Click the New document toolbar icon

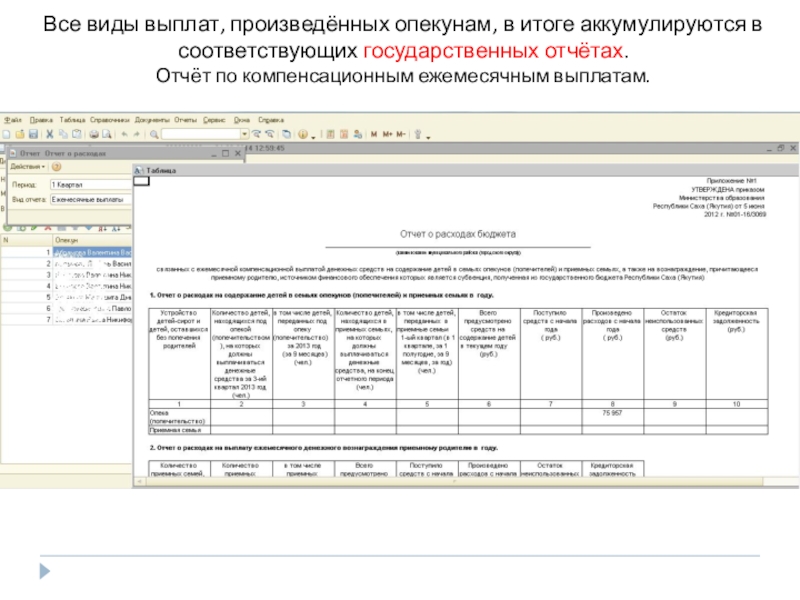(6, 134)
